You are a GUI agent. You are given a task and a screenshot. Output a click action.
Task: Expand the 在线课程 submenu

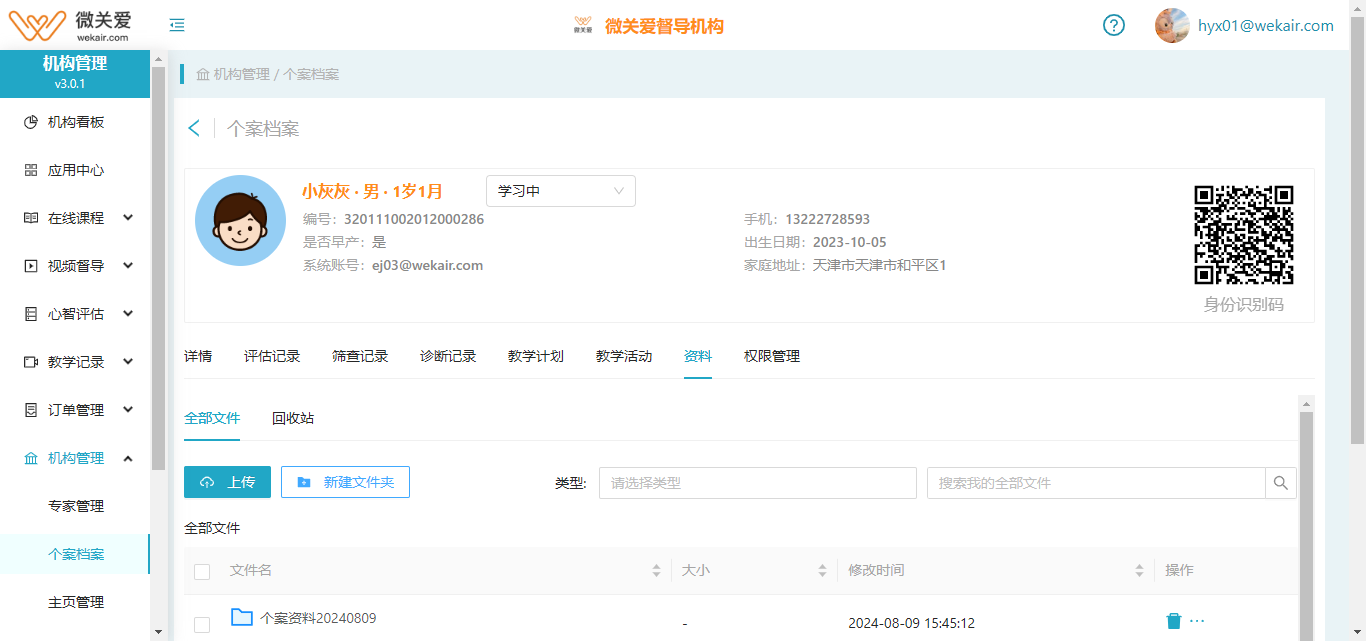point(128,217)
